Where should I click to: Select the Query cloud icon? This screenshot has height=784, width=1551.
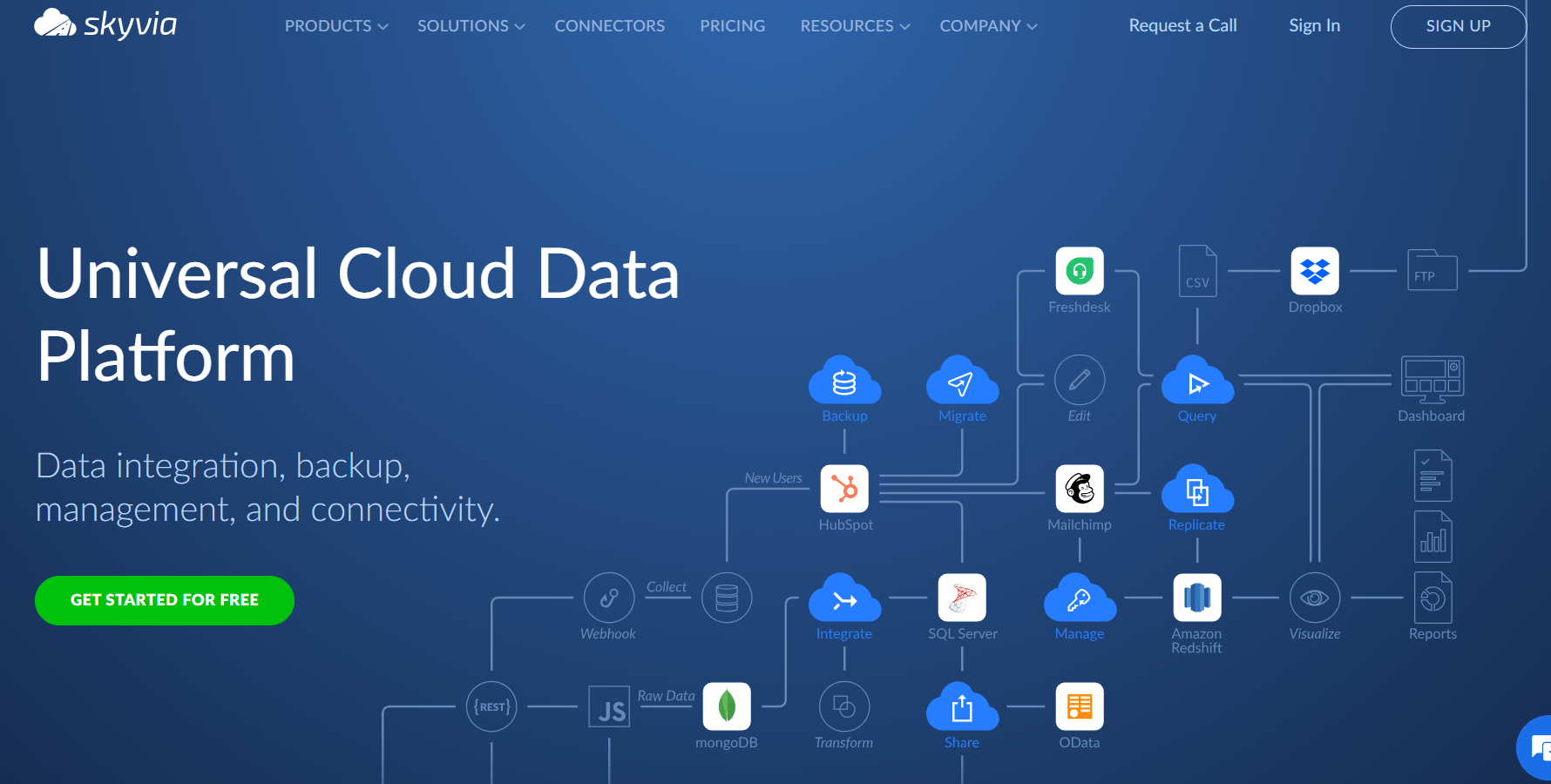[1197, 380]
